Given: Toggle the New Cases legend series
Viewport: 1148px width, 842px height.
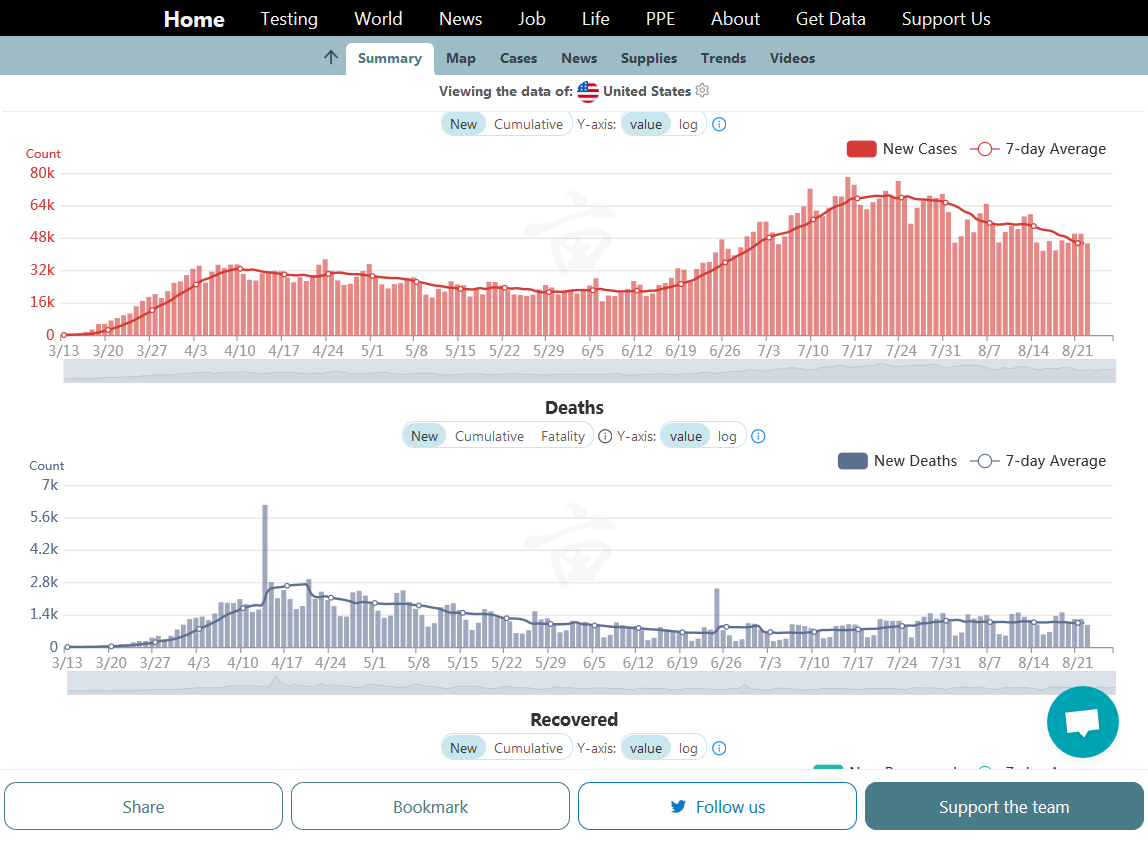Looking at the screenshot, I should tap(902, 149).
